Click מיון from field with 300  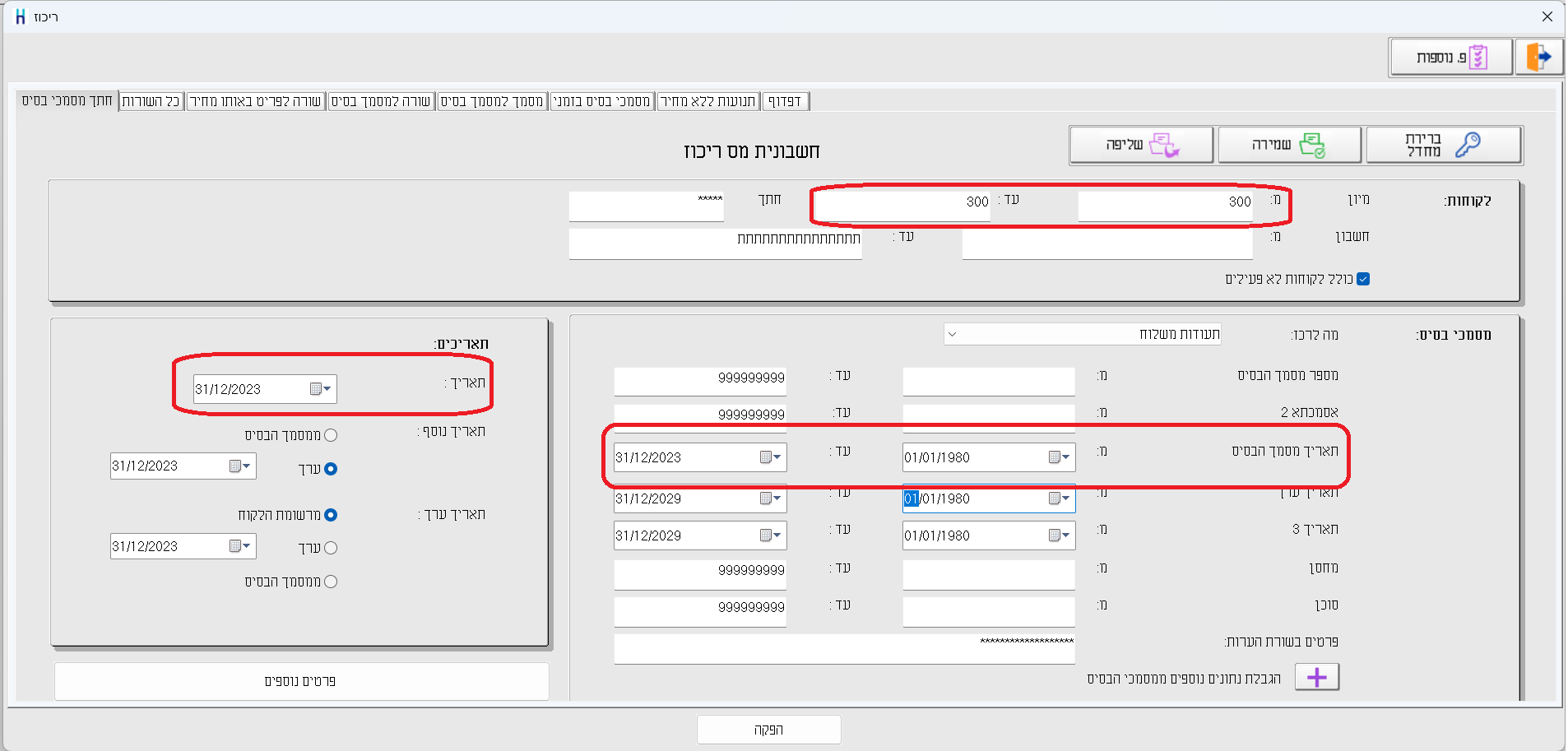[x=1165, y=206]
